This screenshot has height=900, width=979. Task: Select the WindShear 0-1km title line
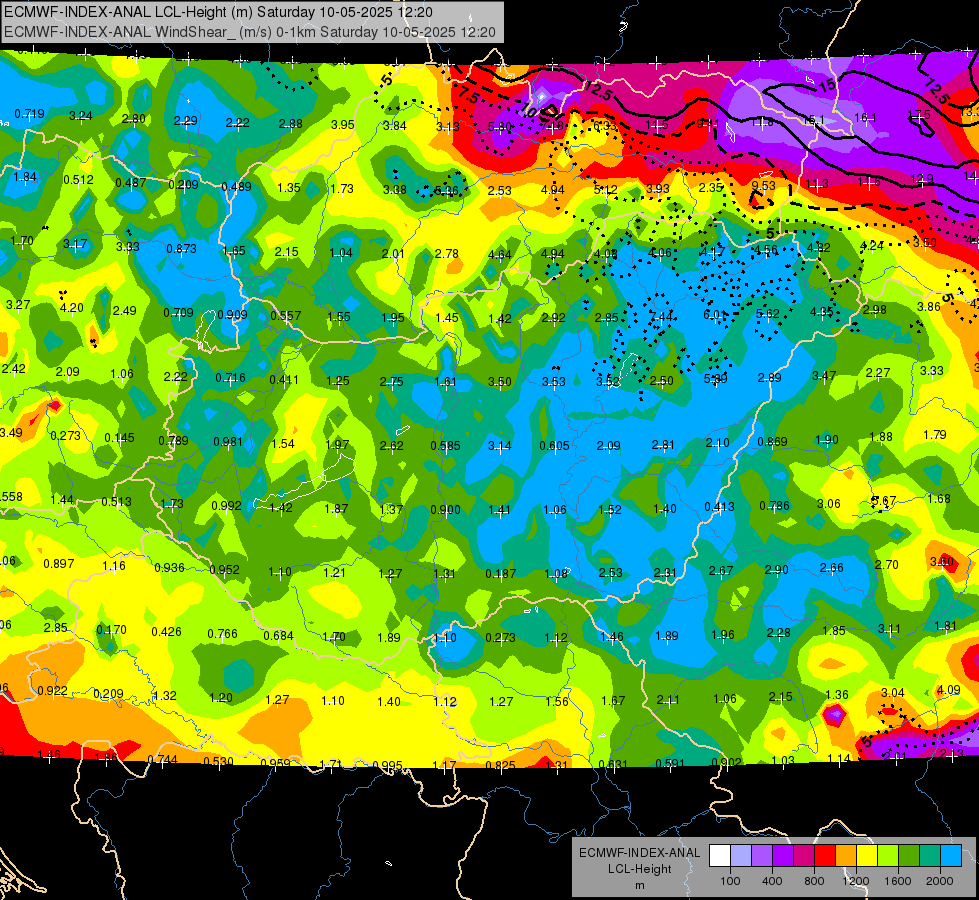point(250,32)
